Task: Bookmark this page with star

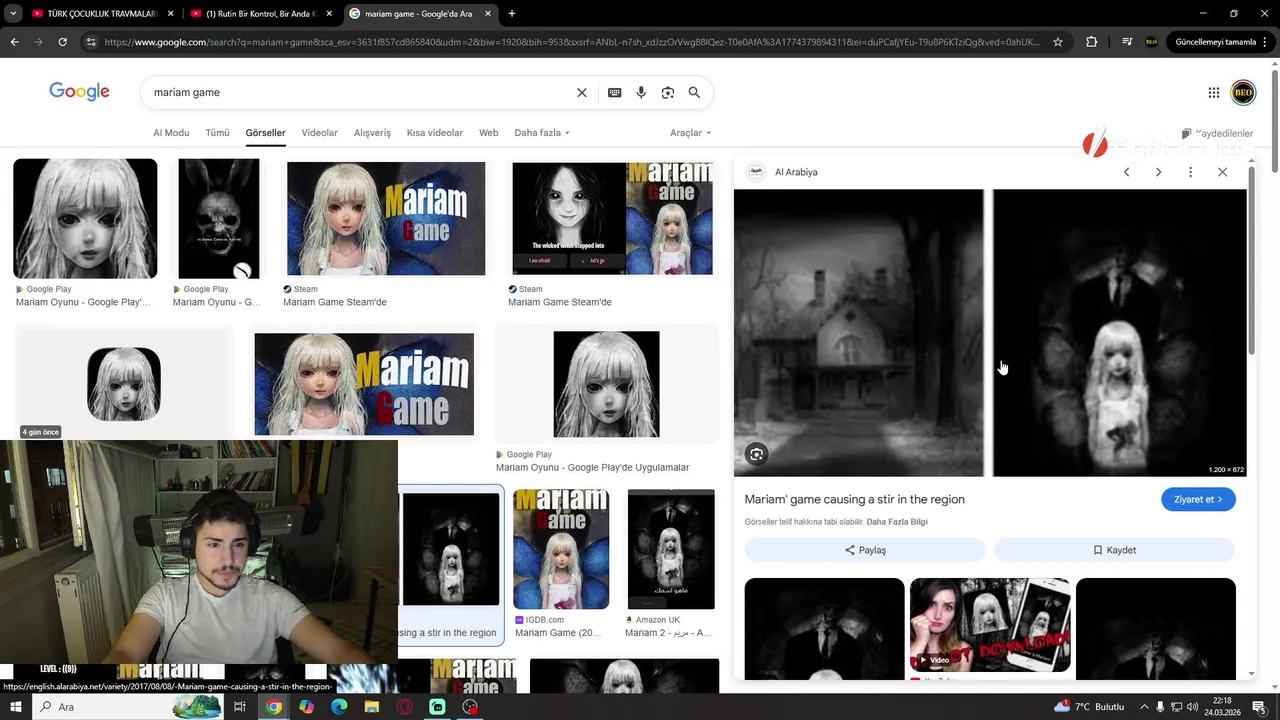Action: (x=1058, y=42)
